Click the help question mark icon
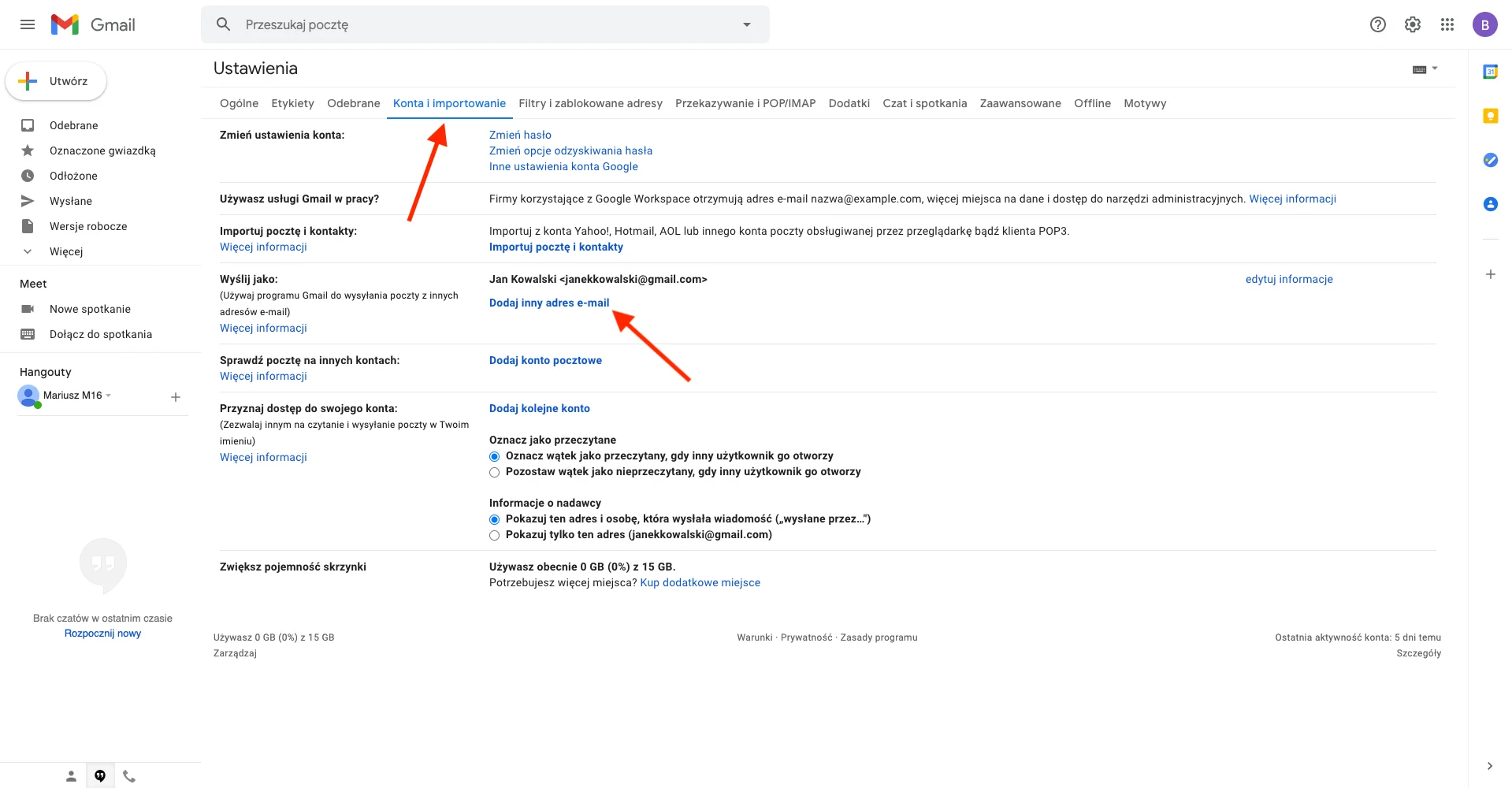This screenshot has width=1512, height=788. pos(1377,24)
